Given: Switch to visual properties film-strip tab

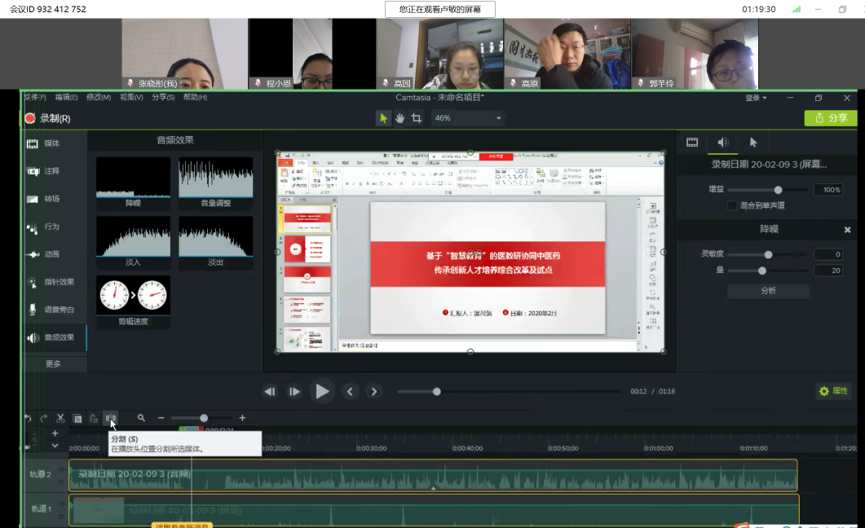Looking at the screenshot, I should tap(692, 142).
